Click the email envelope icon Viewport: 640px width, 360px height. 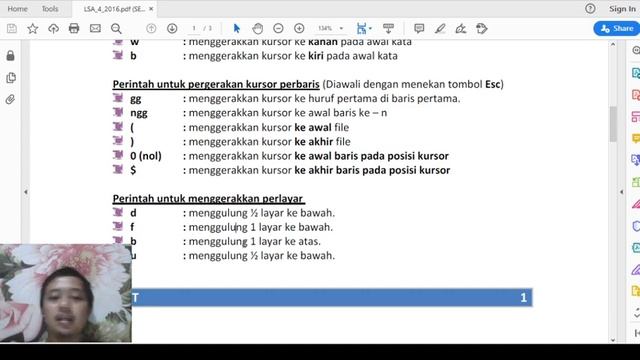pyautogui.click(x=95, y=29)
